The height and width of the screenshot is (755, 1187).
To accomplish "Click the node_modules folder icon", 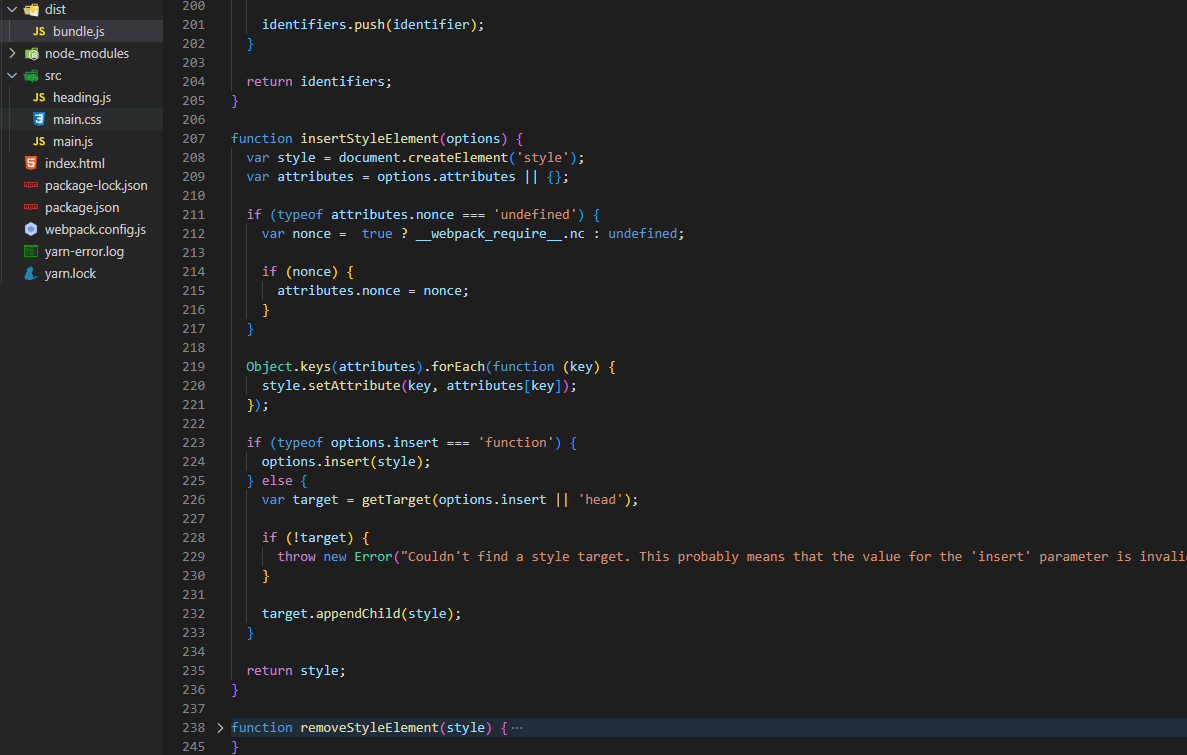I will pos(31,54).
